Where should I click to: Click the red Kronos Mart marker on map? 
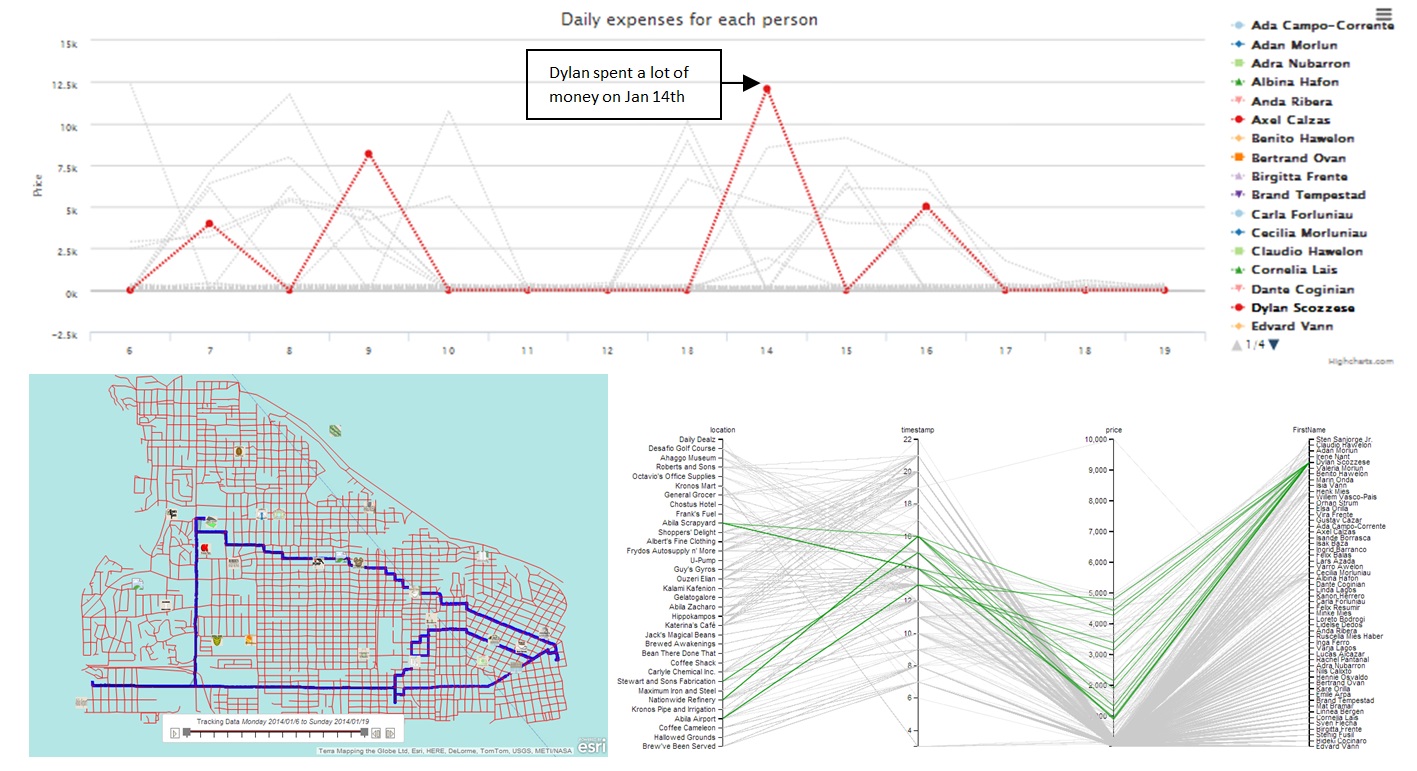205,549
